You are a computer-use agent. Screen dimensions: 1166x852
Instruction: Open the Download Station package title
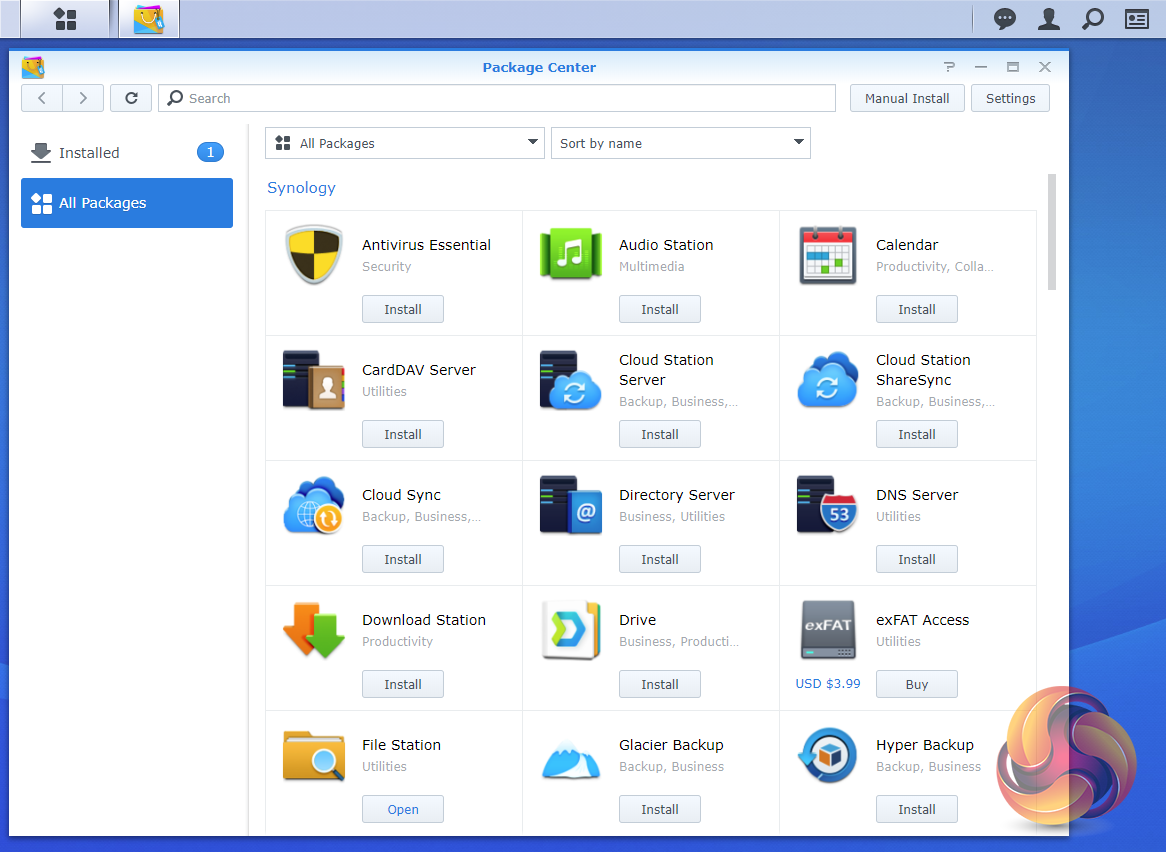pos(424,620)
